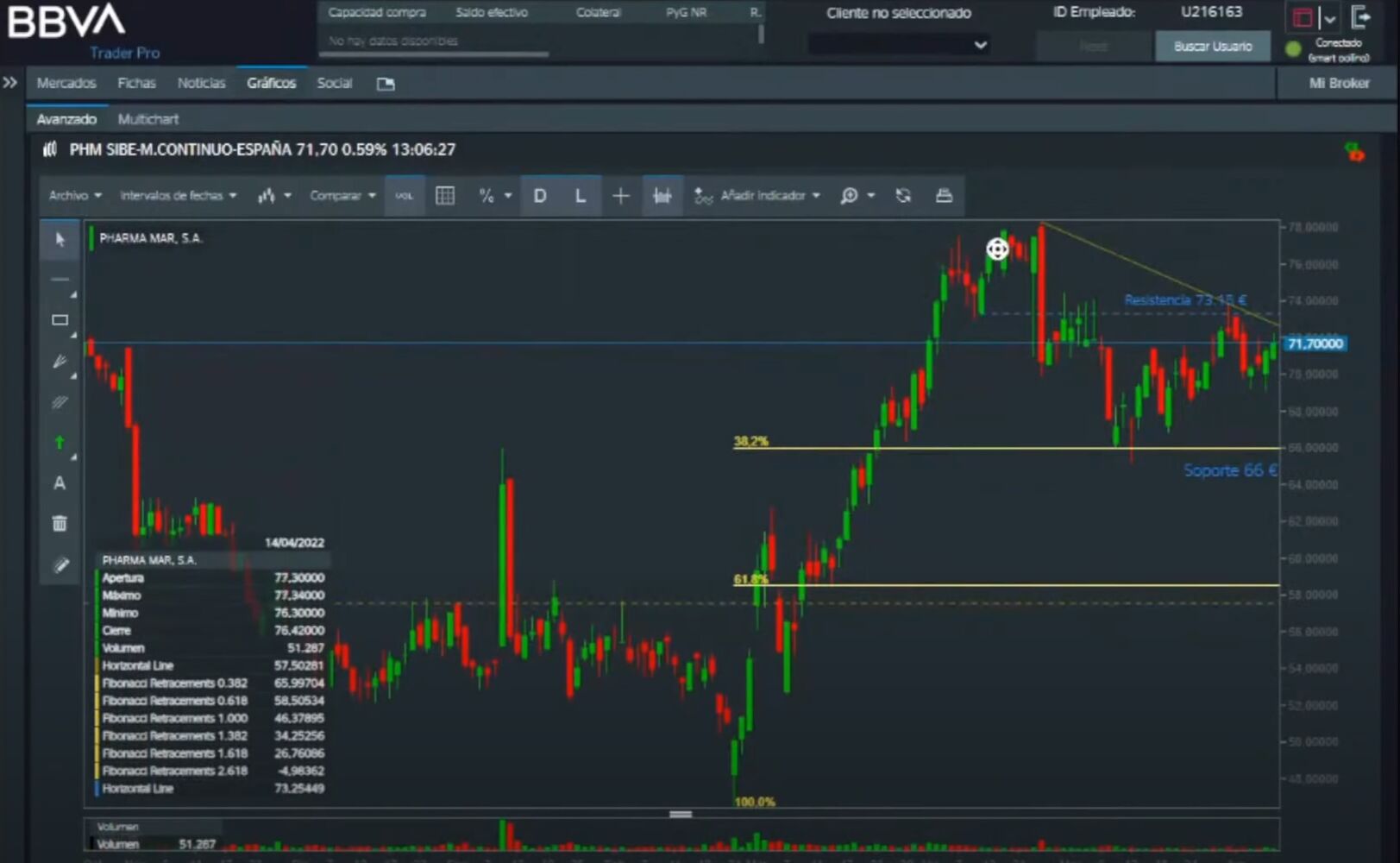The image size is (1400, 863).
Task: Refresh the chart with the reload icon
Action: tap(903, 196)
